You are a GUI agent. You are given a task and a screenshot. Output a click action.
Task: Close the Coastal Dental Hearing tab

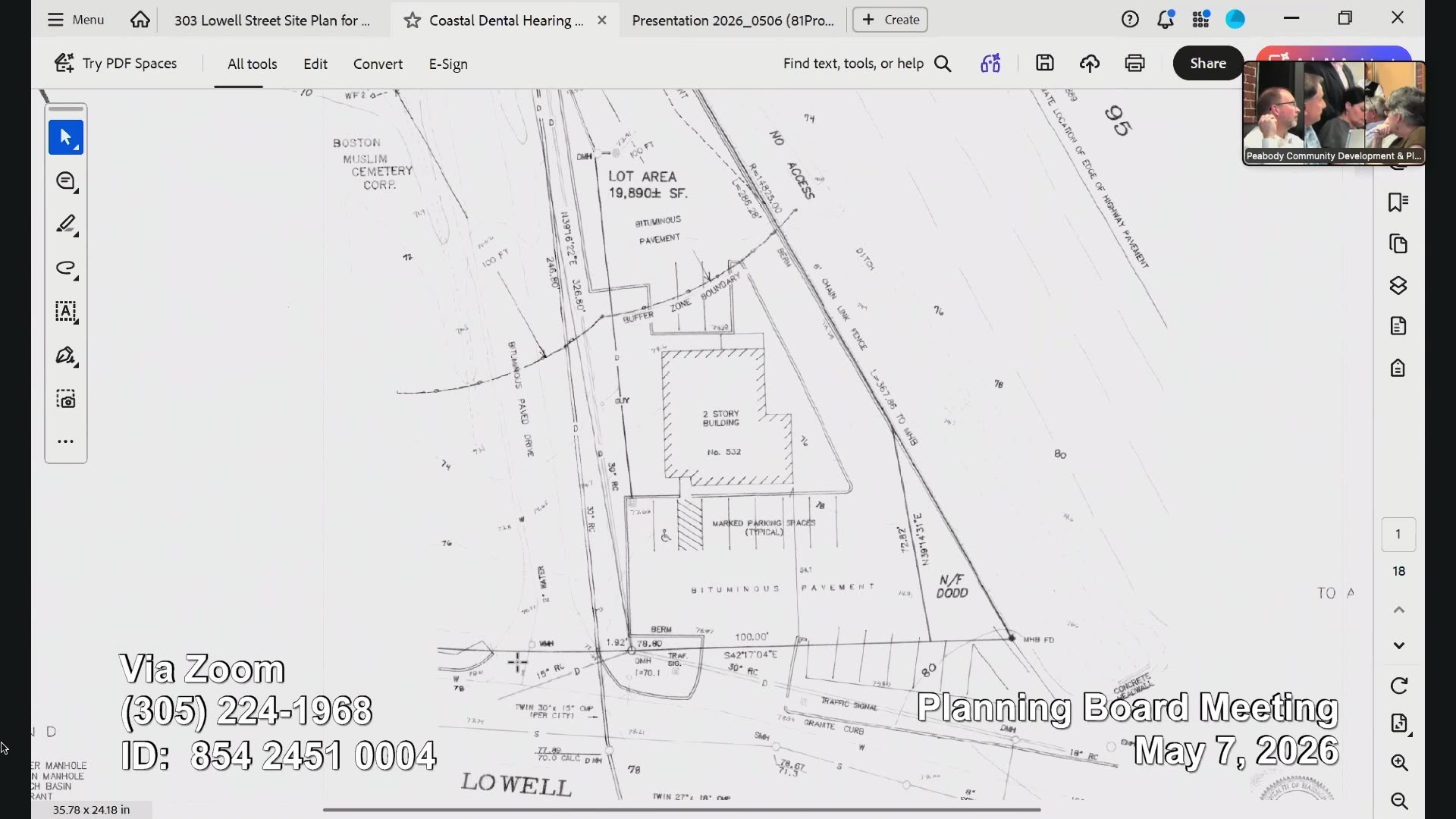tap(602, 20)
